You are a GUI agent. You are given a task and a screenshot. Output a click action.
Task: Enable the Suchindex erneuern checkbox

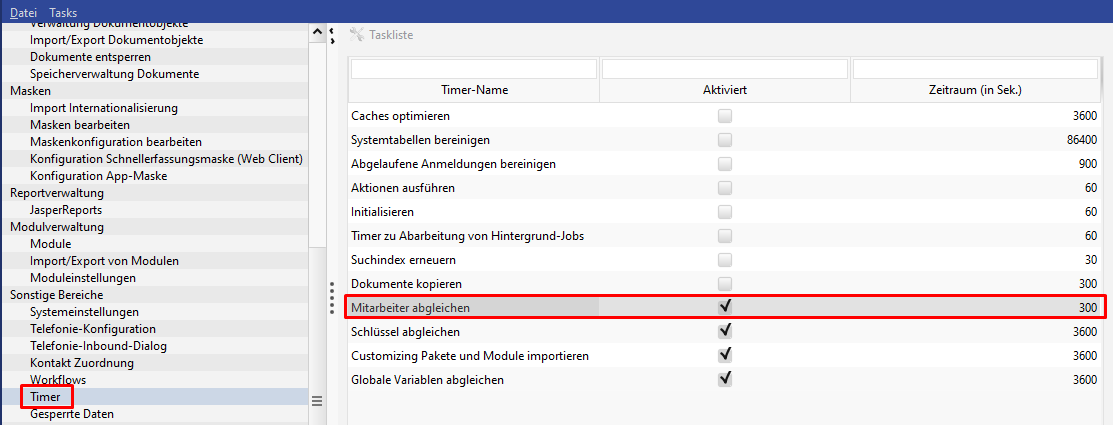coord(725,260)
